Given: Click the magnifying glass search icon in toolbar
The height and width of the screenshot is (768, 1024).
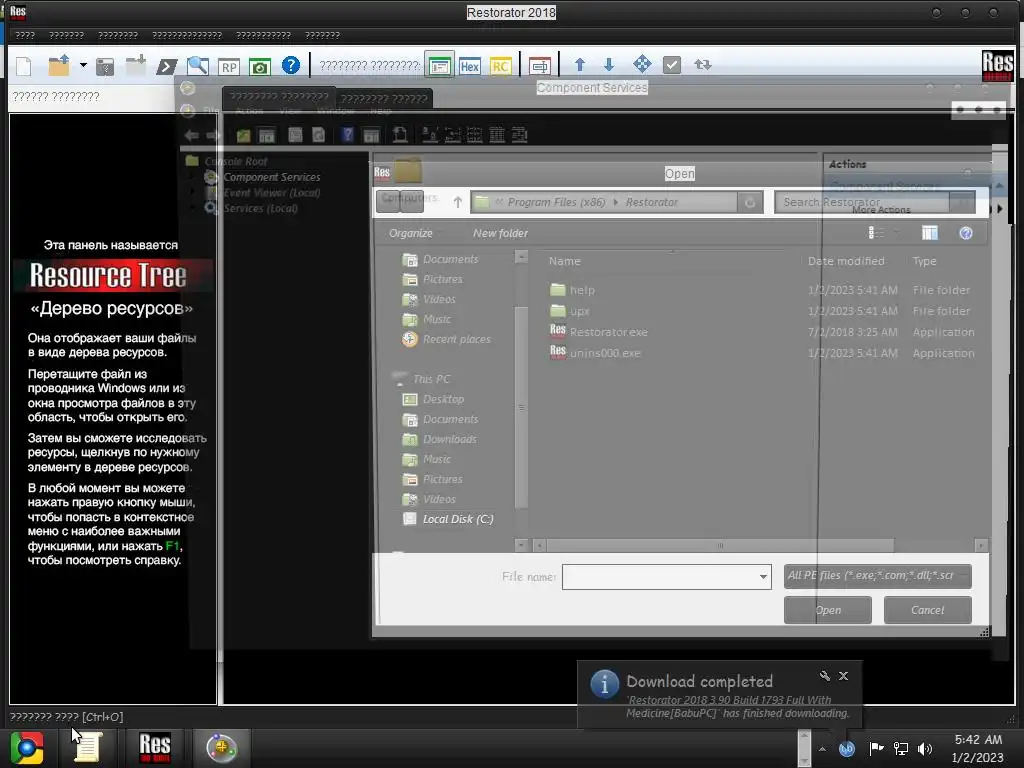Looking at the screenshot, I should tap(197, 65).
